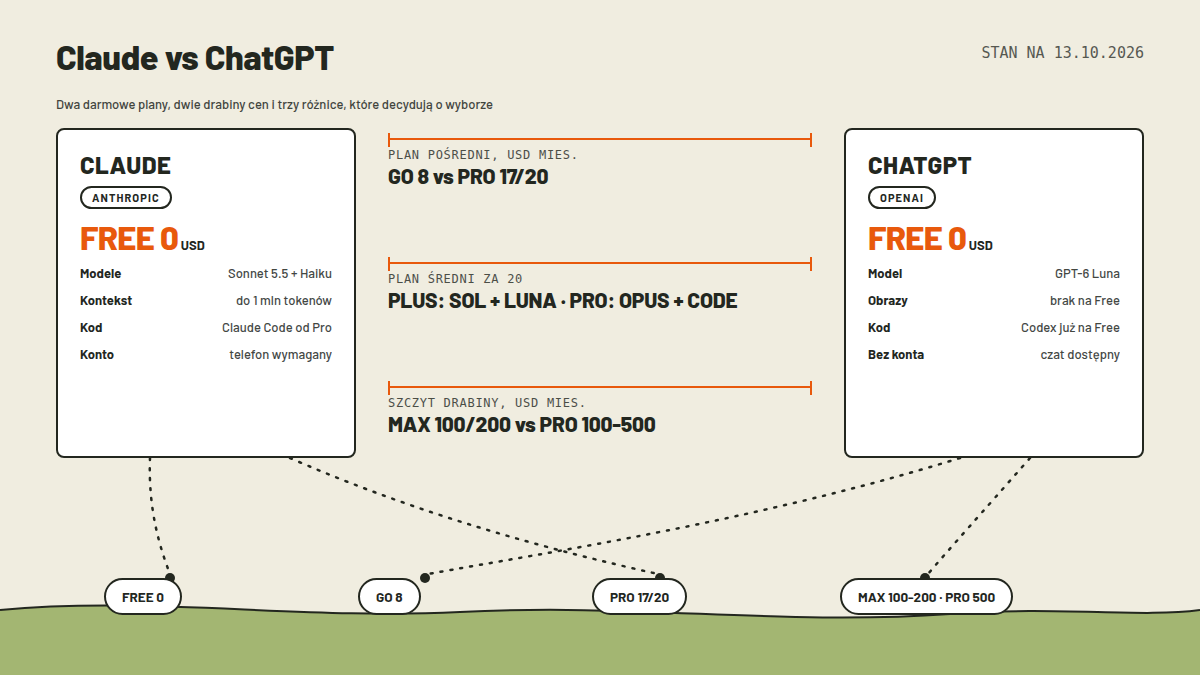This screenshot has width=1200, height=675.
Task: Click the CHATGPT card heading
Action: pos(920,166)
